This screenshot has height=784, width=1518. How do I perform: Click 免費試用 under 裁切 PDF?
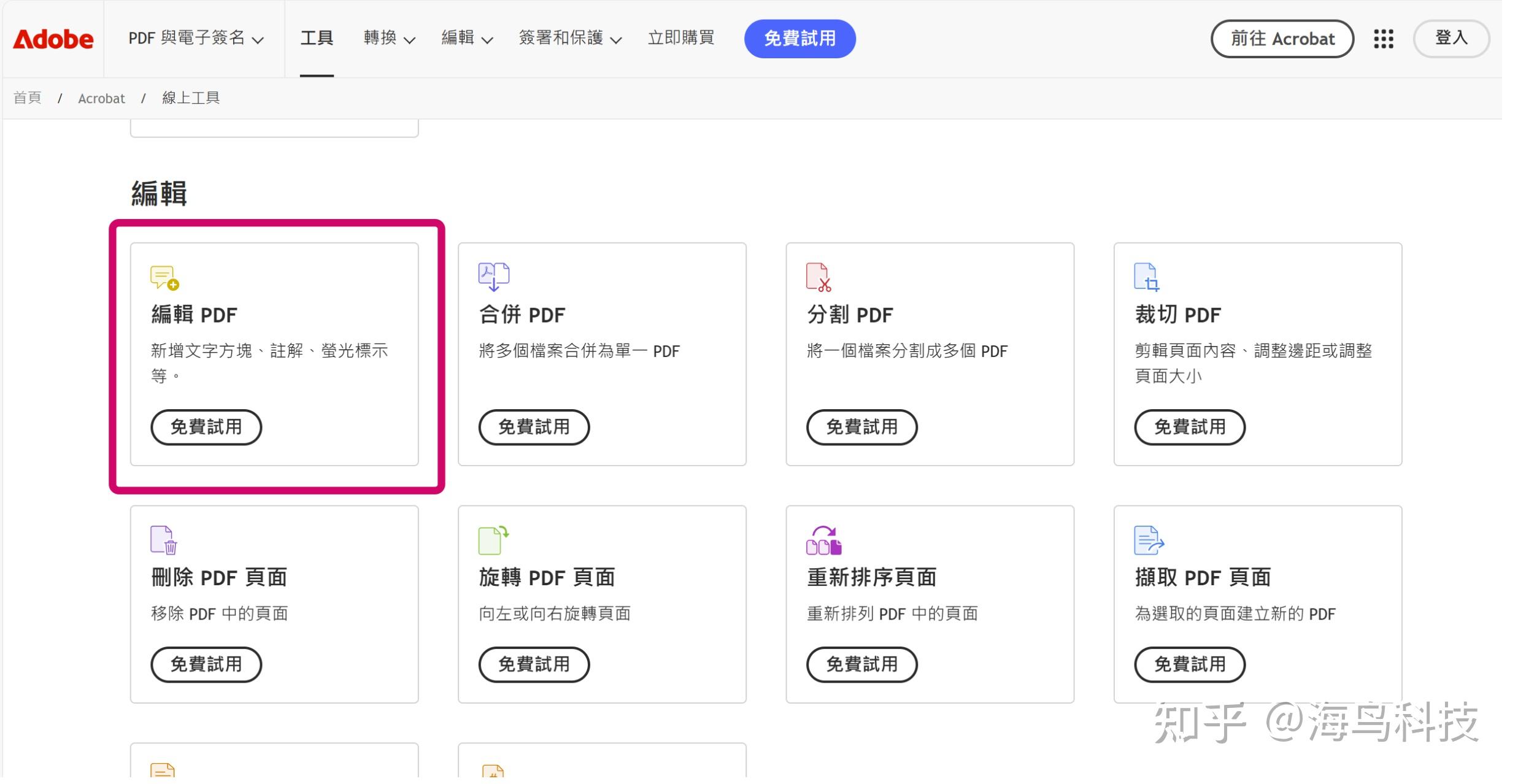click(x=1190, y=427)
